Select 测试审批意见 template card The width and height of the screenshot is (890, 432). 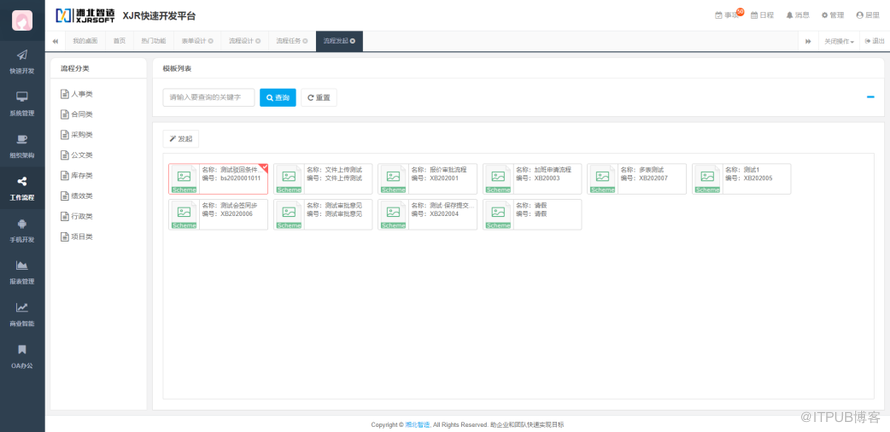[322, 215]
